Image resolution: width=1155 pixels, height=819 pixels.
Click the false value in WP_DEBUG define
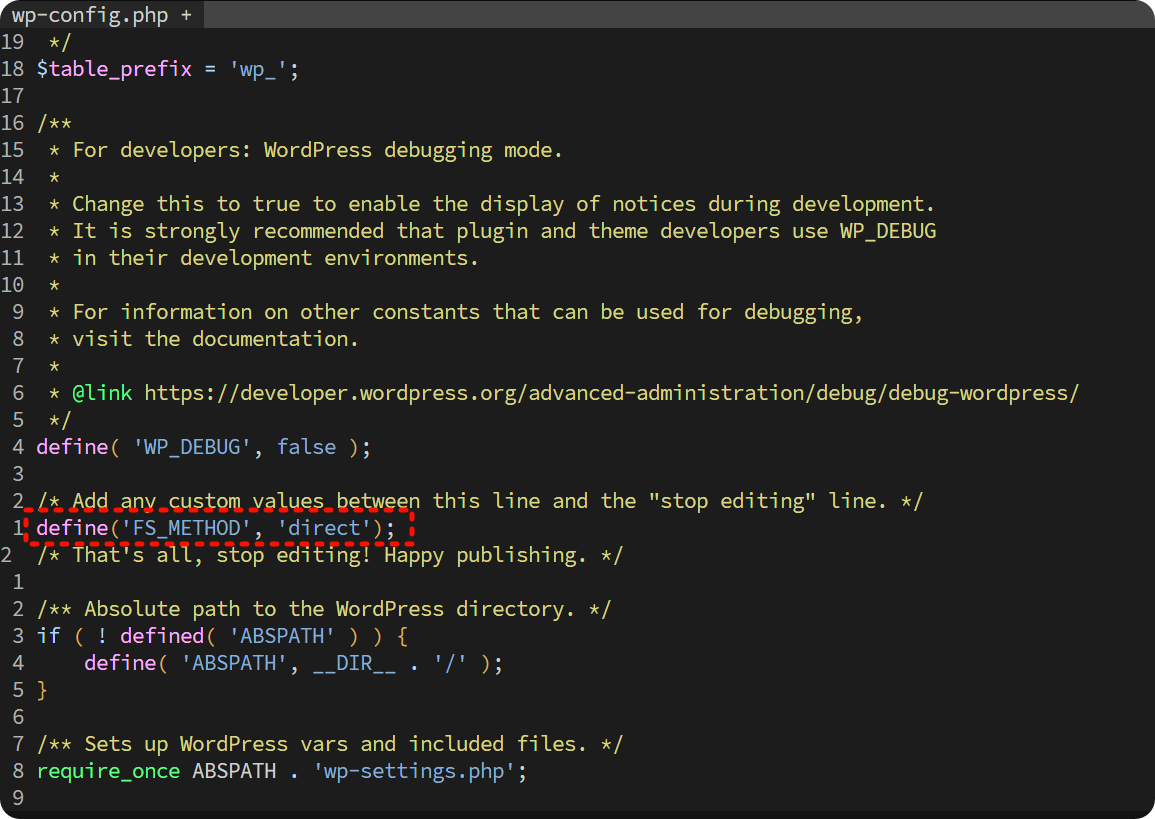coord(306,447)
